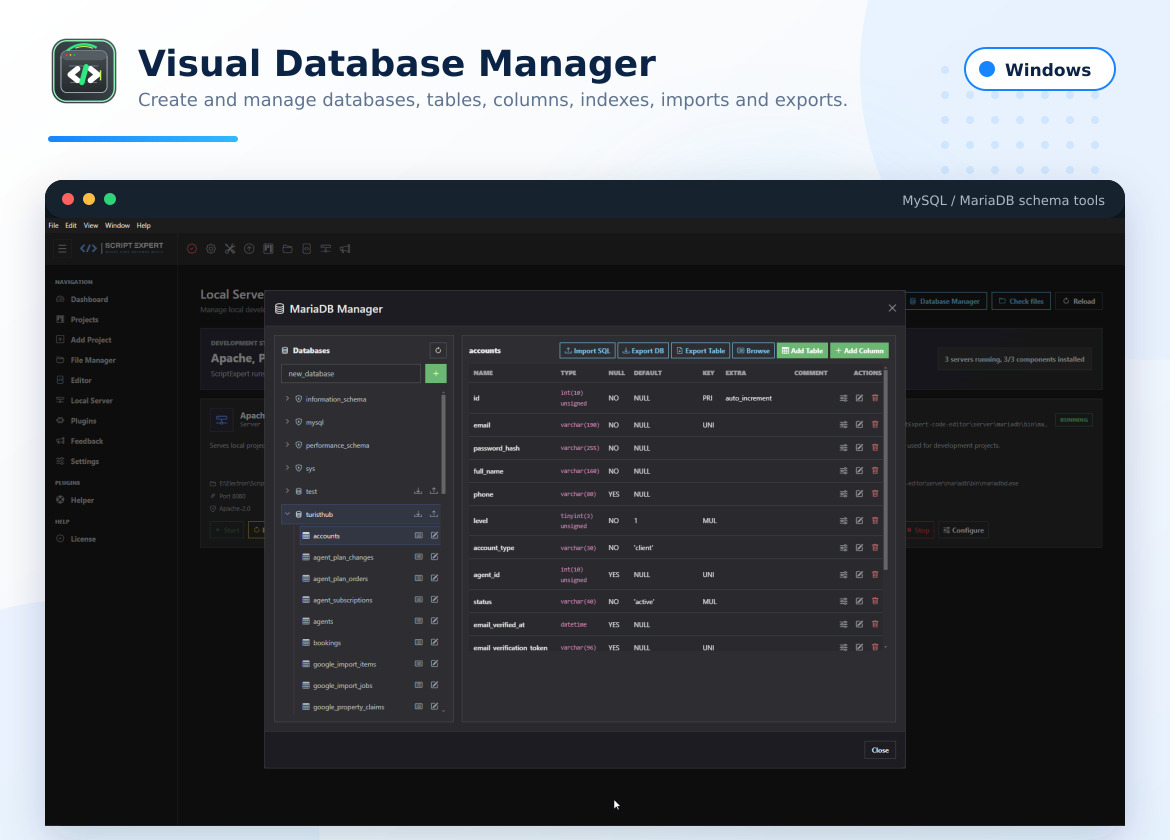Viewport: 1170px width, 840px height.
Task: Refresh the Databases list
Action: tap(438, 350)
